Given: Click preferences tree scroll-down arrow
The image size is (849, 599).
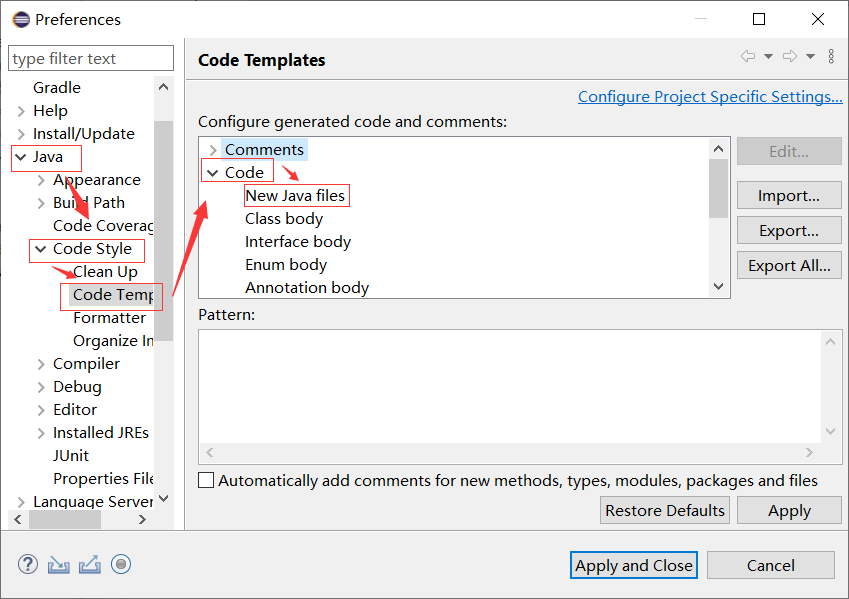Looking at the screenshot, I should 164,498.
